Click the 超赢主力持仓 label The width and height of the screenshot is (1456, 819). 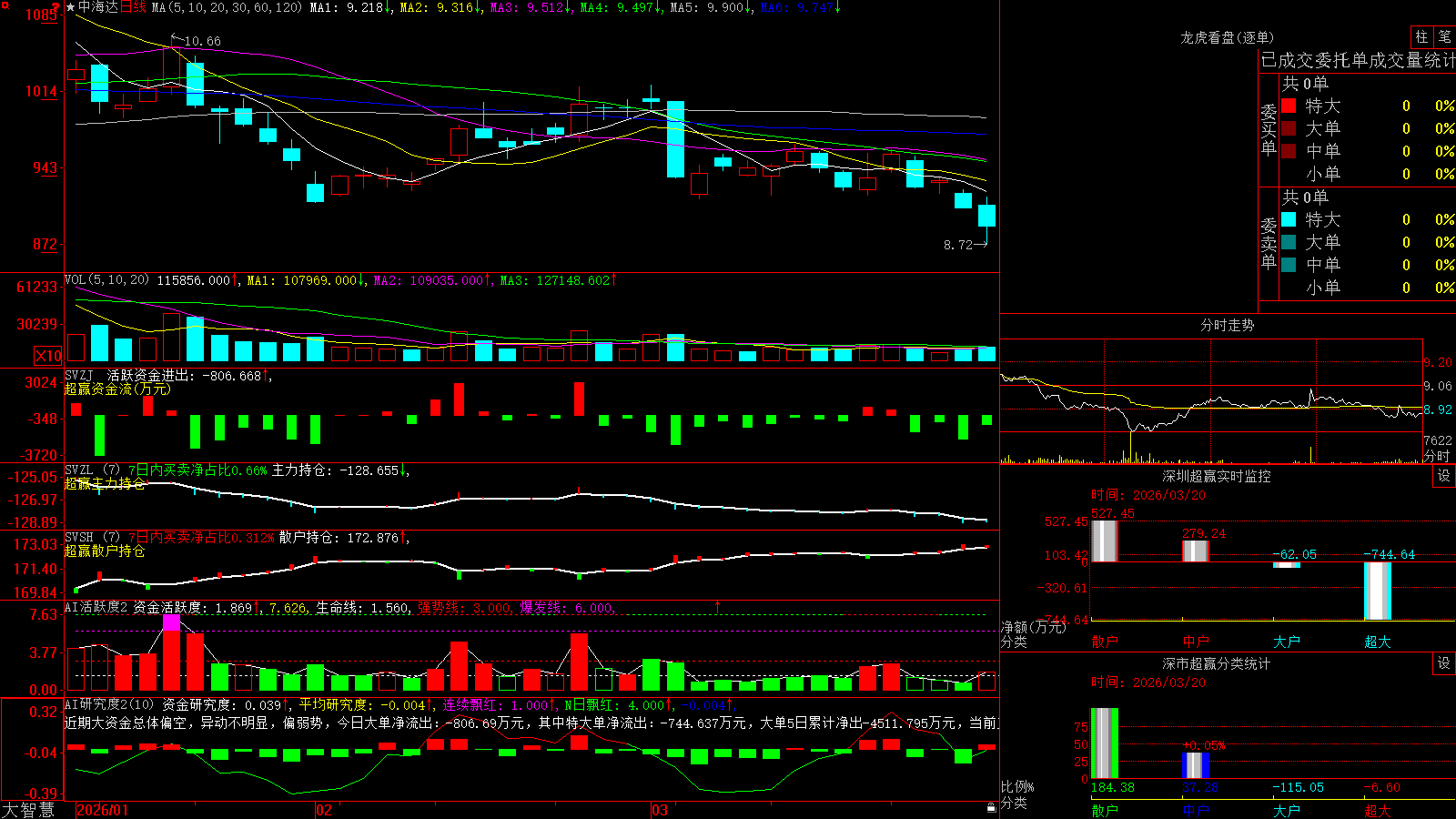(x=105, y=484)
